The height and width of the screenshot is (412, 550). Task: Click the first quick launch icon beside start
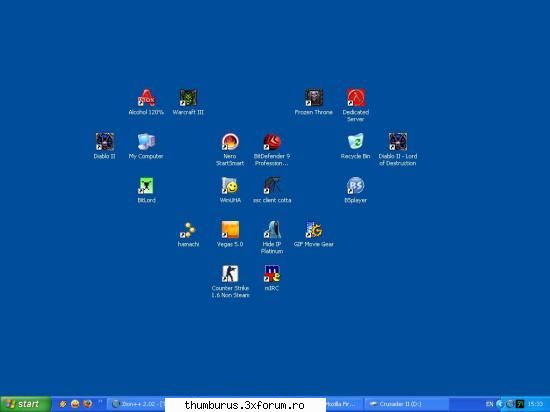tap(63, 404)
